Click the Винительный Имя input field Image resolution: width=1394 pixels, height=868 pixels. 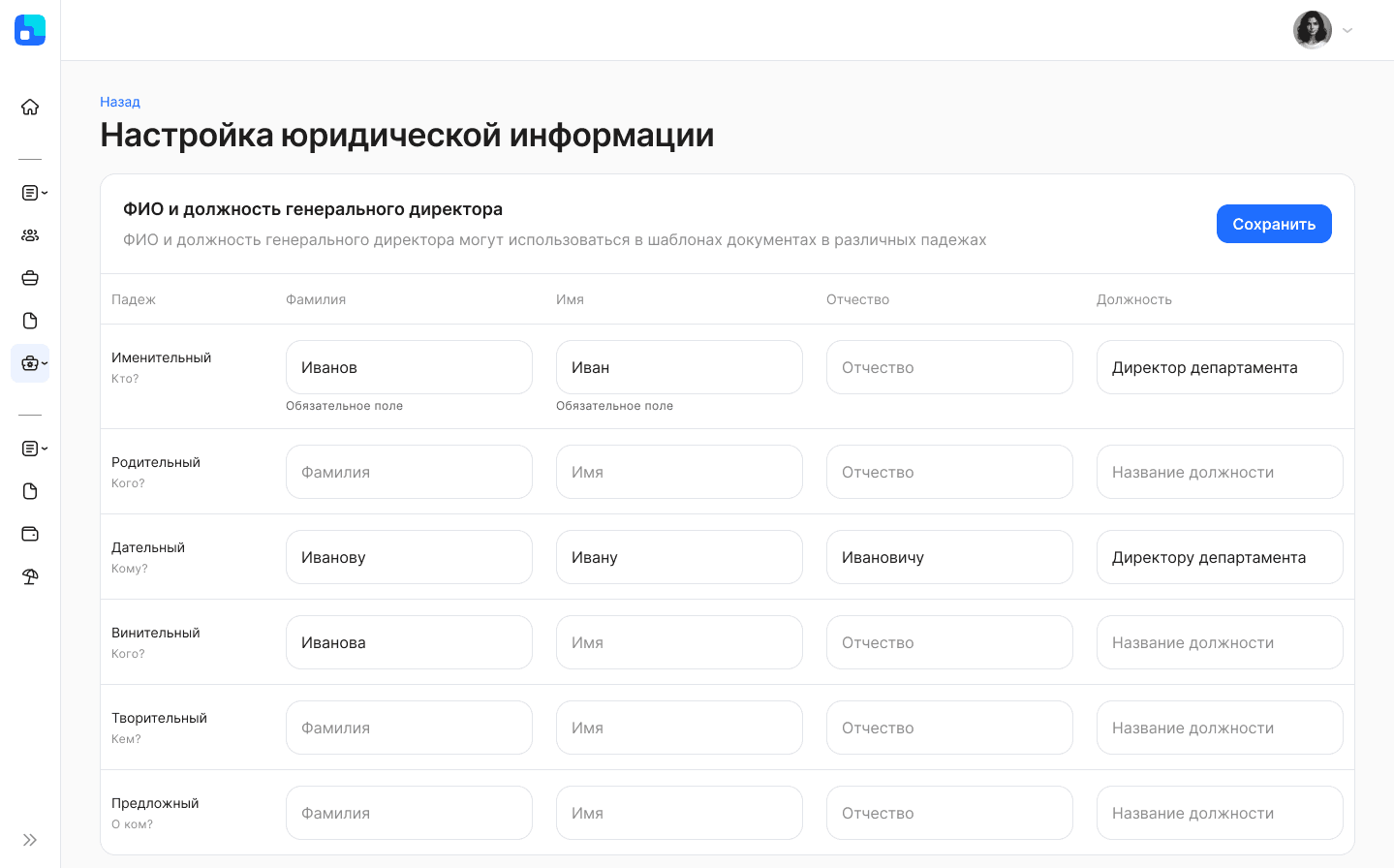tap(679, 642)
